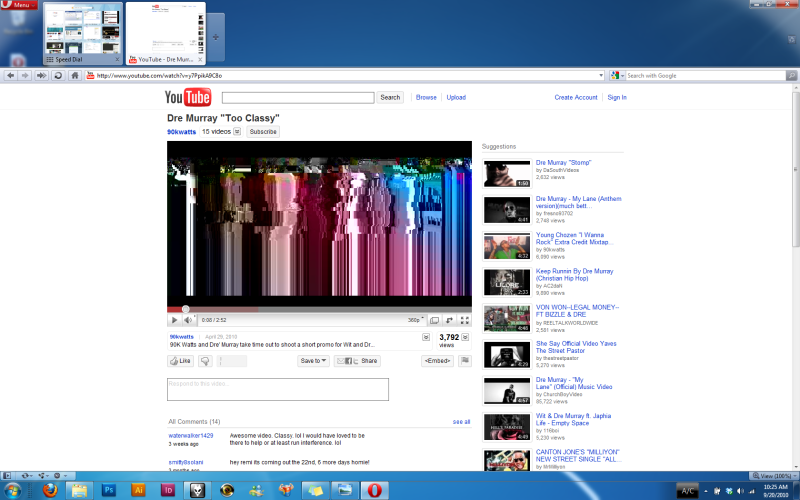Click see all comments

[x=461, y=421]
